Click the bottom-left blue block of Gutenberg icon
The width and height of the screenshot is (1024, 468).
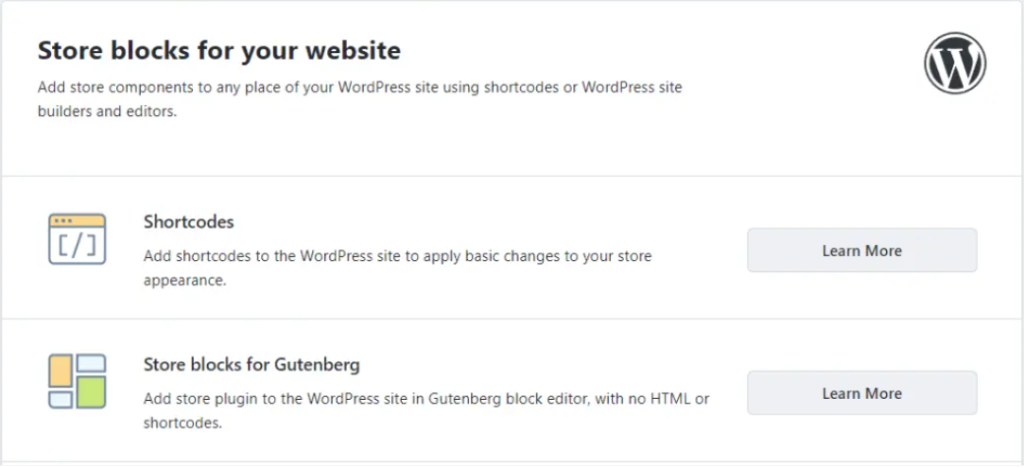61,400
